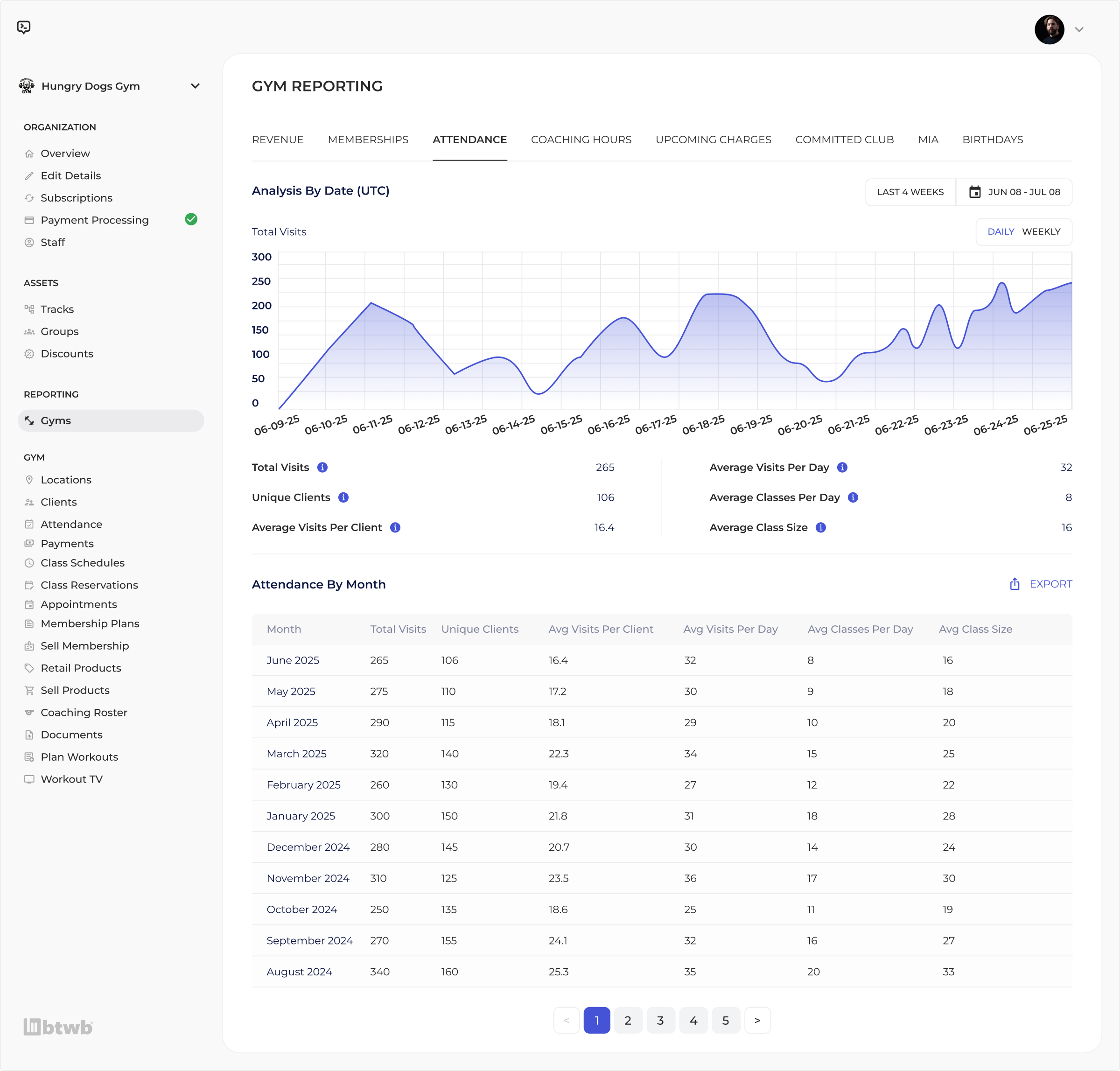Open the Payment Processing sidebar icon
The width and height of the screenshot is (1120, 1071).
[x=29, y=220]
